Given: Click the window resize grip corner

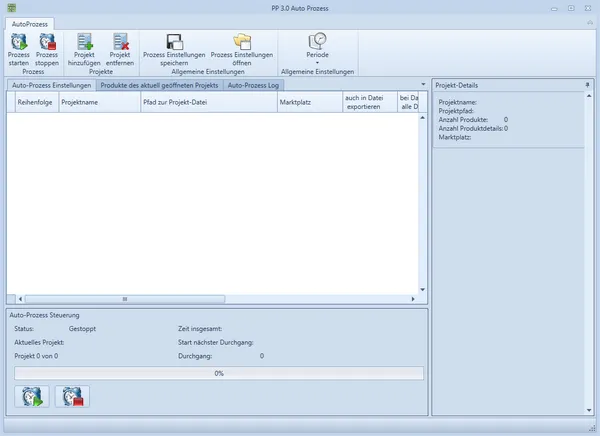Looking at the screenshot, I should [592, 428].
